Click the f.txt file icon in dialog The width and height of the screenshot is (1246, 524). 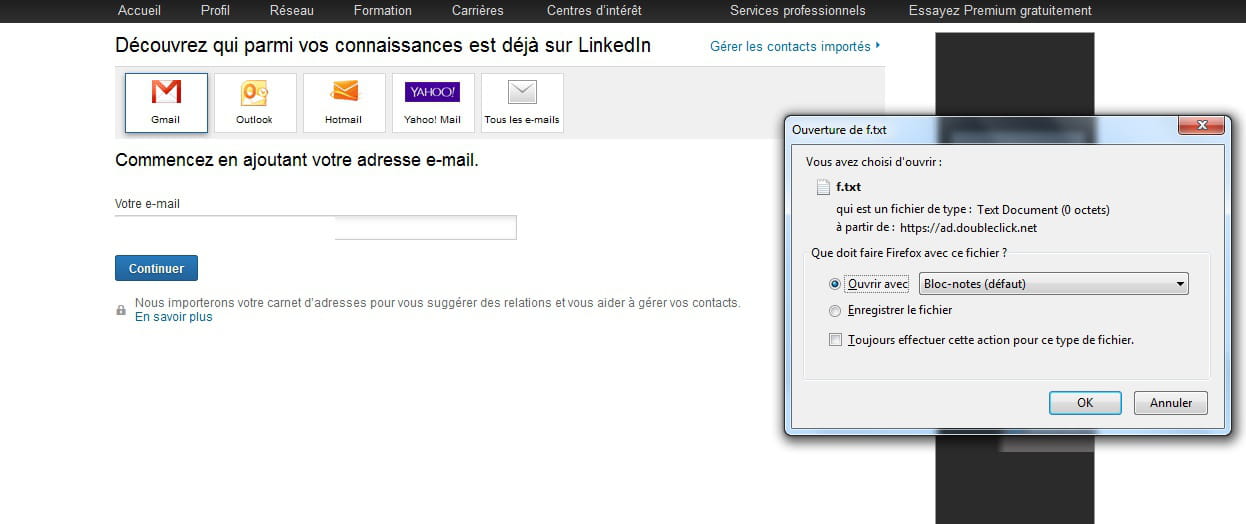click(x=823, y=187)
